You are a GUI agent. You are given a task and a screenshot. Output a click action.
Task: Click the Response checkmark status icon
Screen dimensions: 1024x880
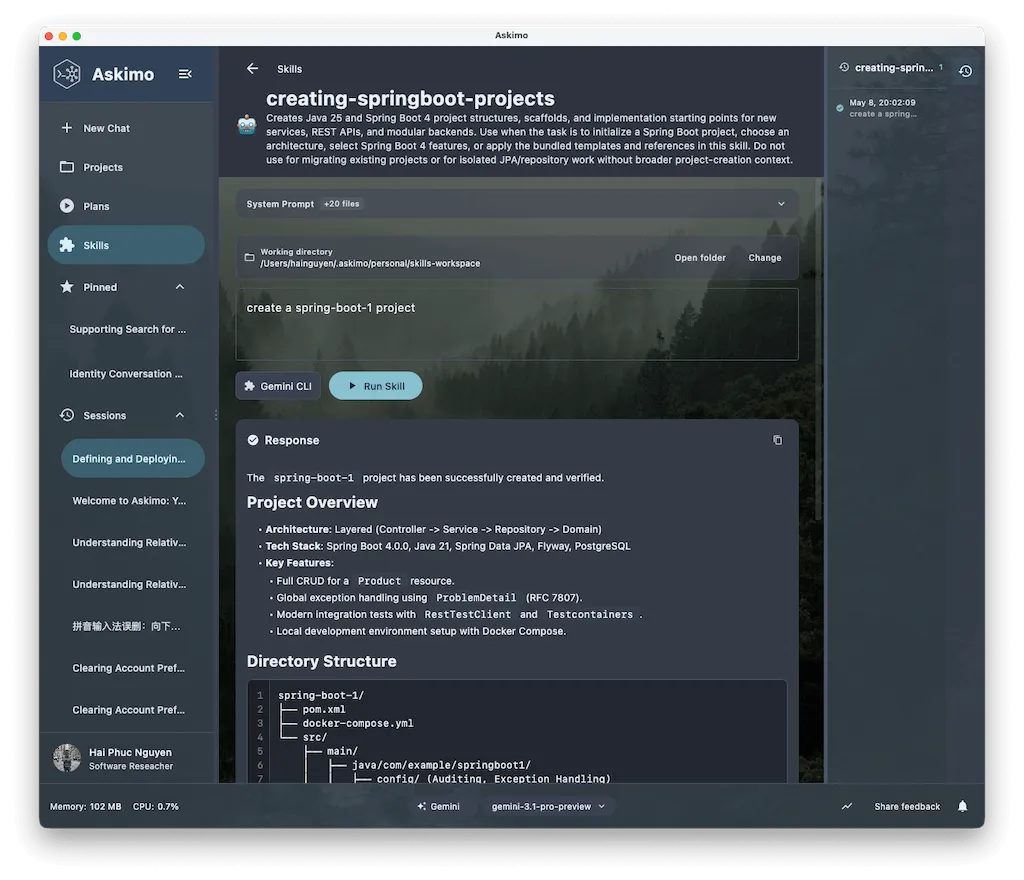(253, 440)
